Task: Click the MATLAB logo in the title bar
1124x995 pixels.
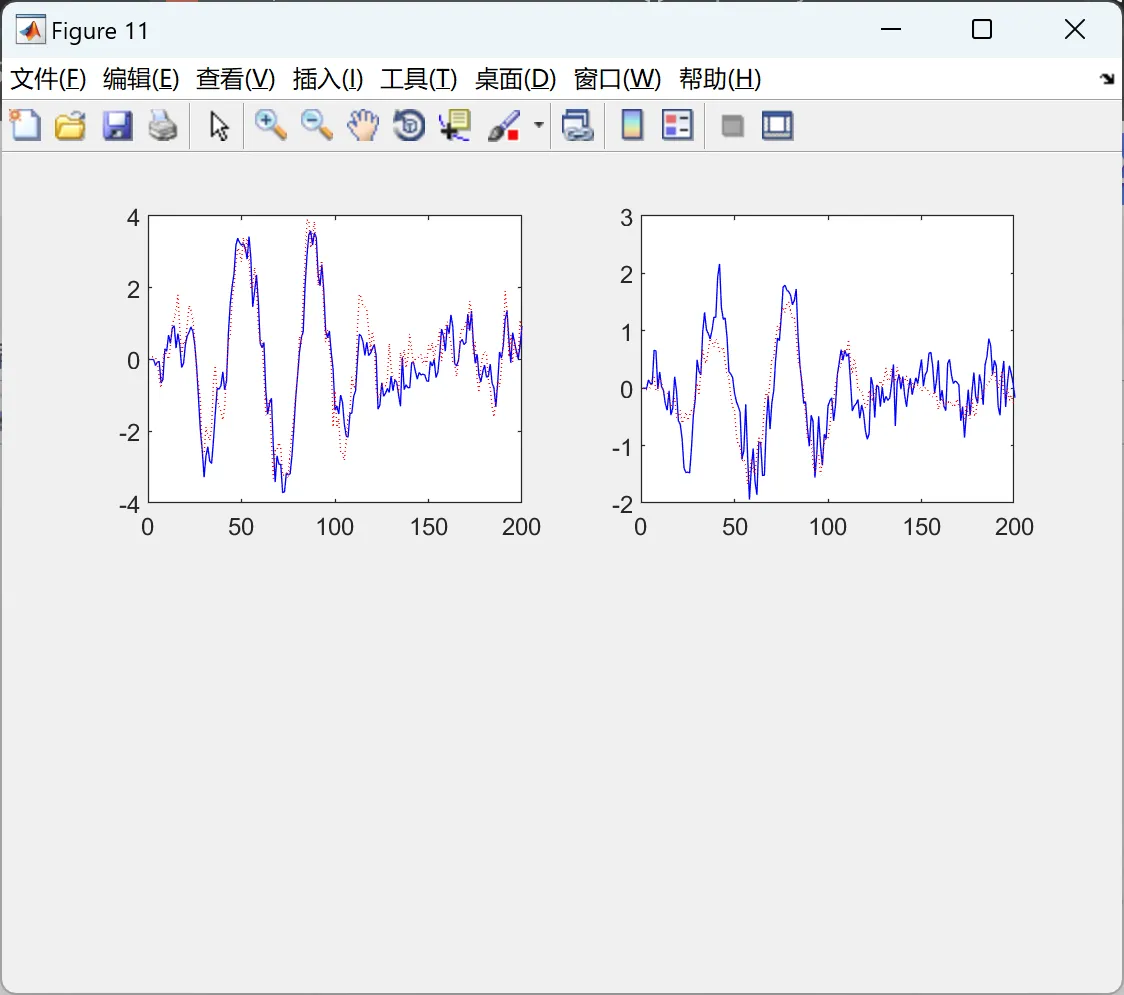Action: [x=30, y=30]
